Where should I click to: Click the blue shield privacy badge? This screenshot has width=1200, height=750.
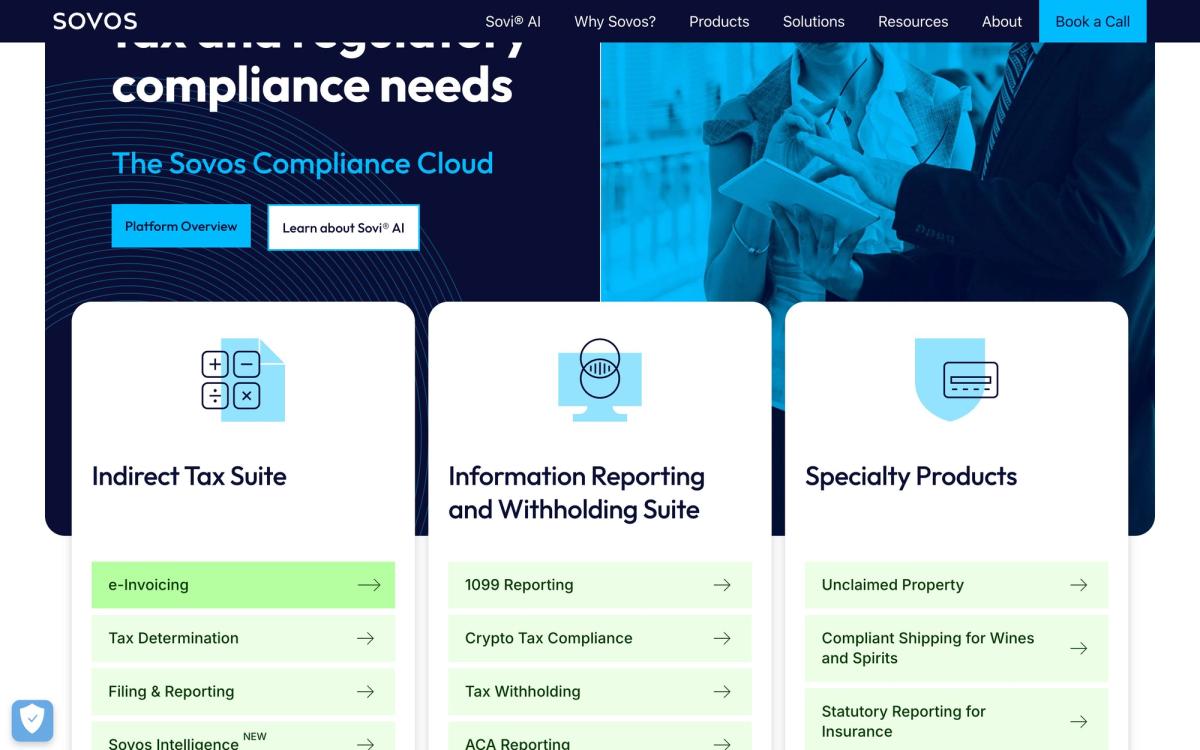32,719
